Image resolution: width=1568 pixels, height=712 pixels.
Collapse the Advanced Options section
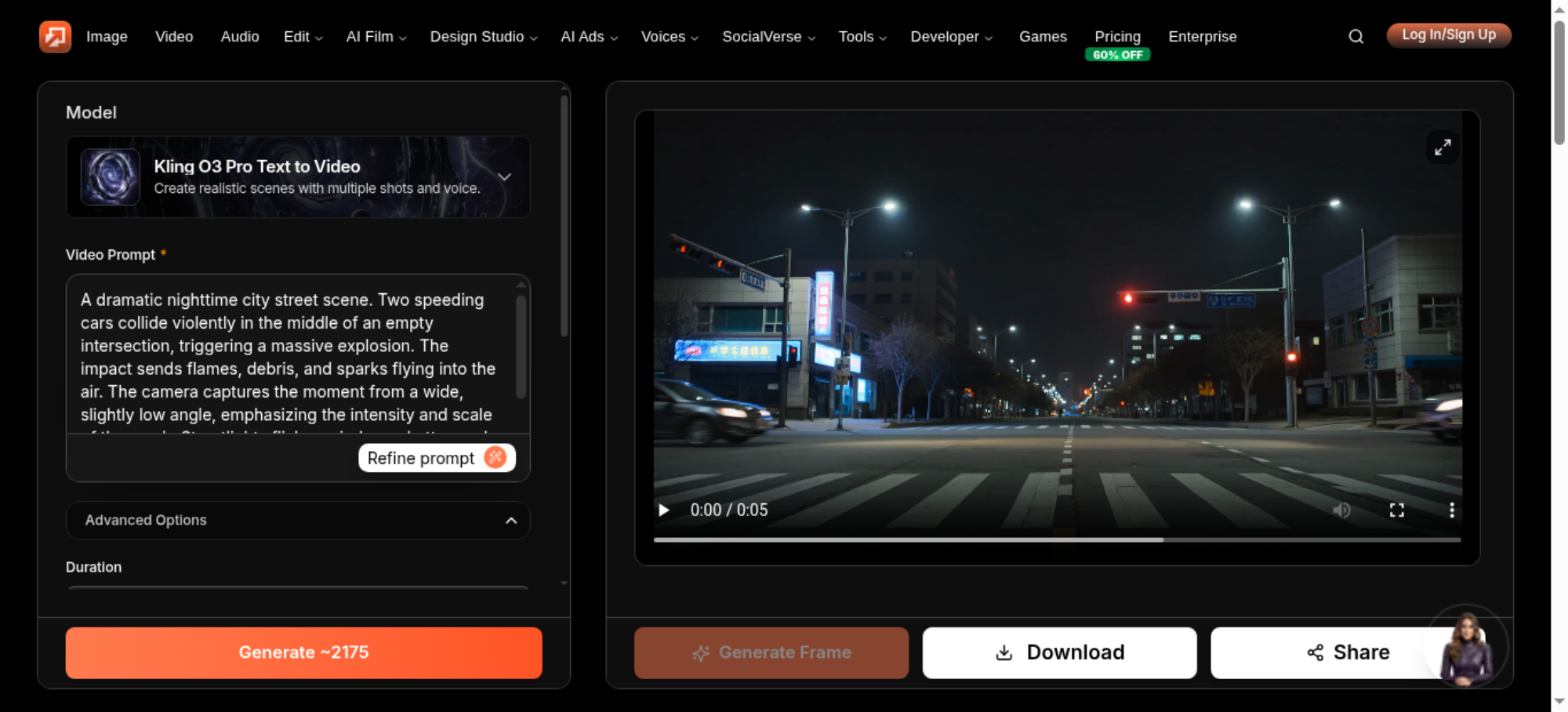[x=298, y=521]
